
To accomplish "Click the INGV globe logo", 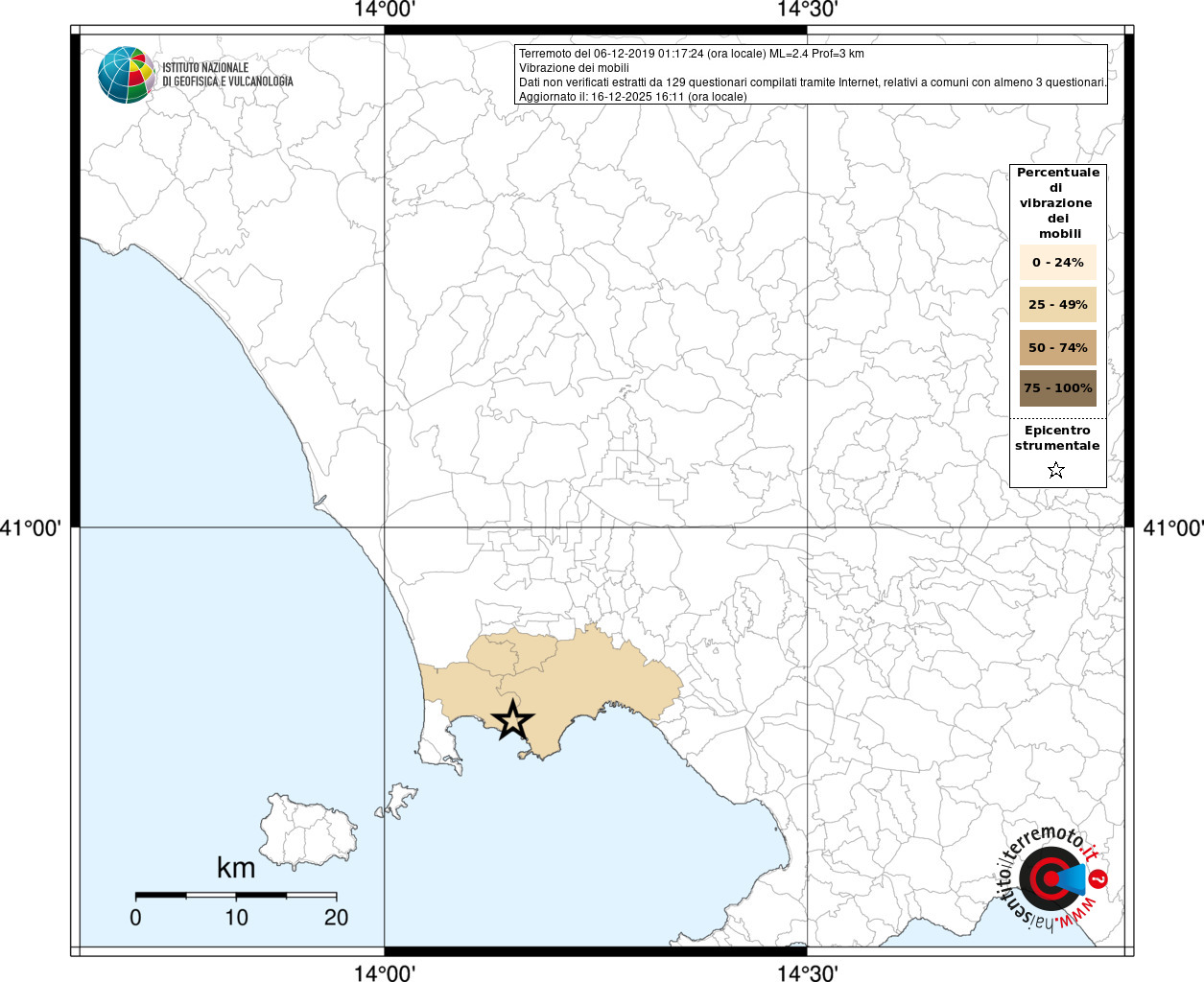I will (127, 75).
